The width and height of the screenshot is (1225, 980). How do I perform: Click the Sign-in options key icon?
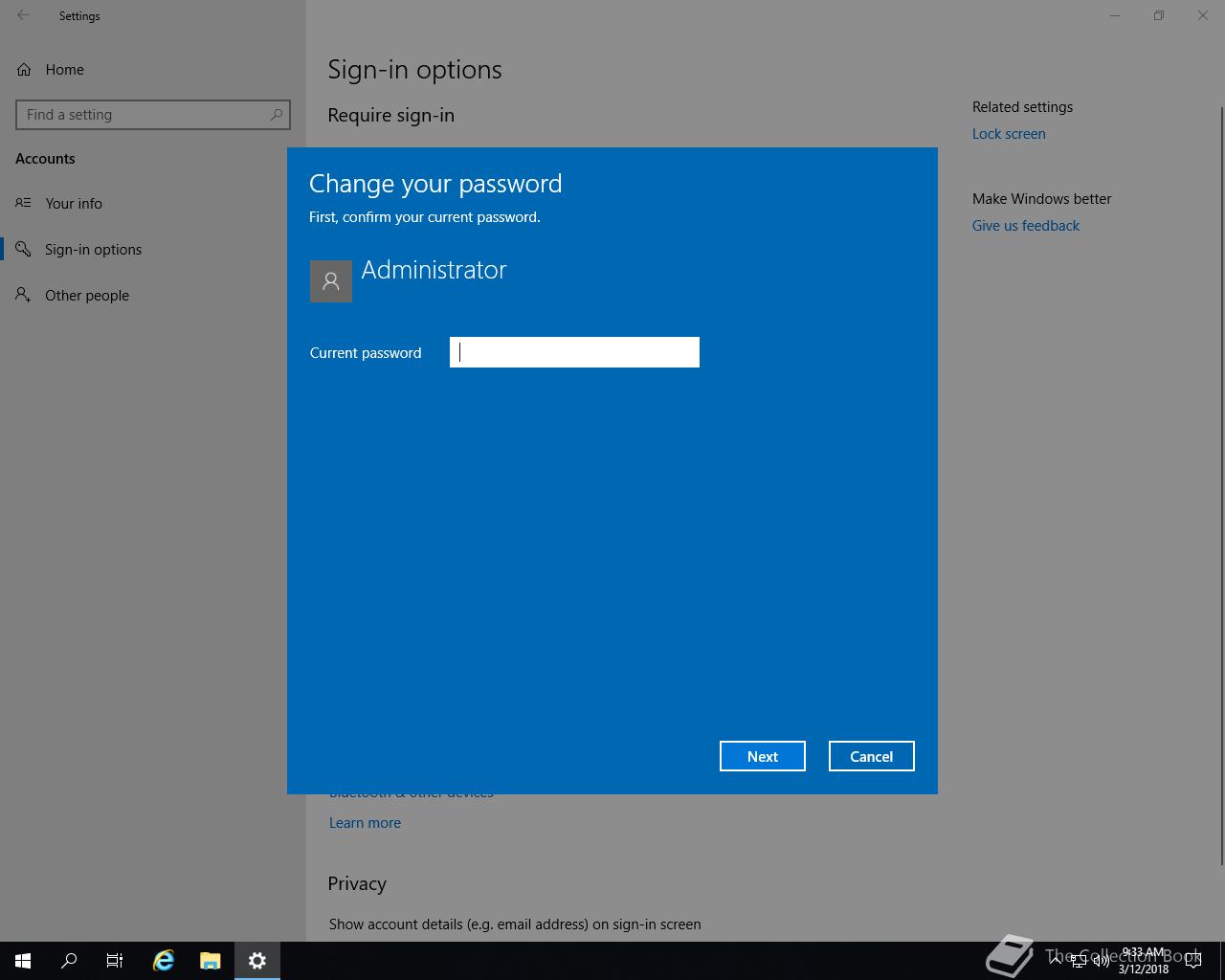pos(23,249)
